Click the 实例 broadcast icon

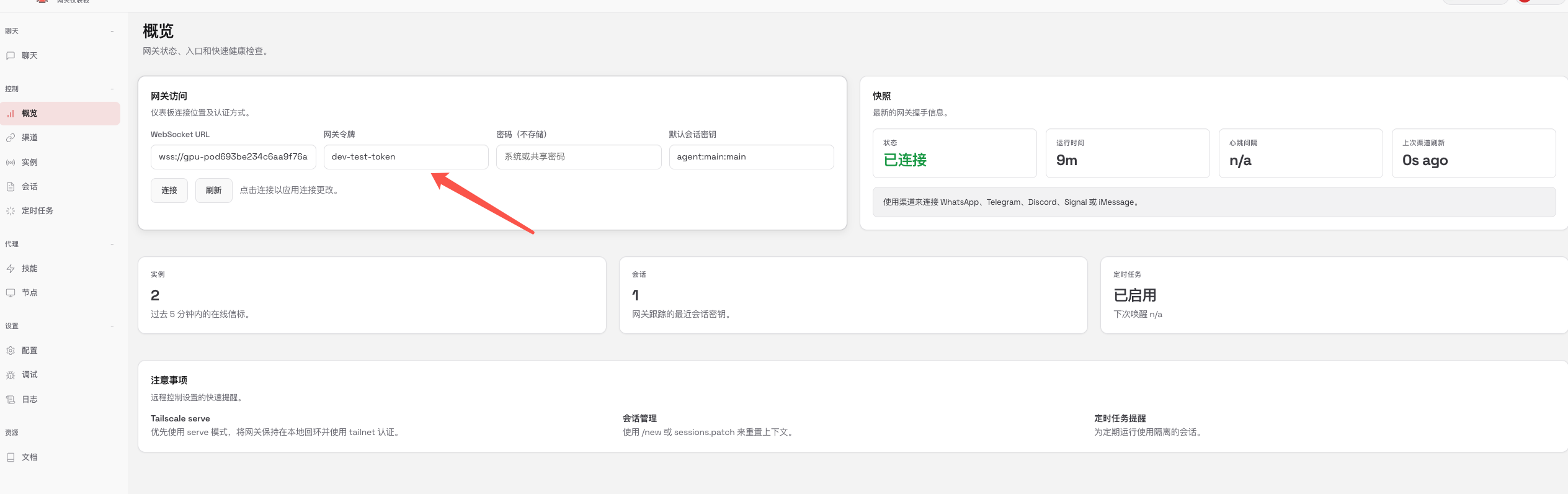tap(11, 163)
